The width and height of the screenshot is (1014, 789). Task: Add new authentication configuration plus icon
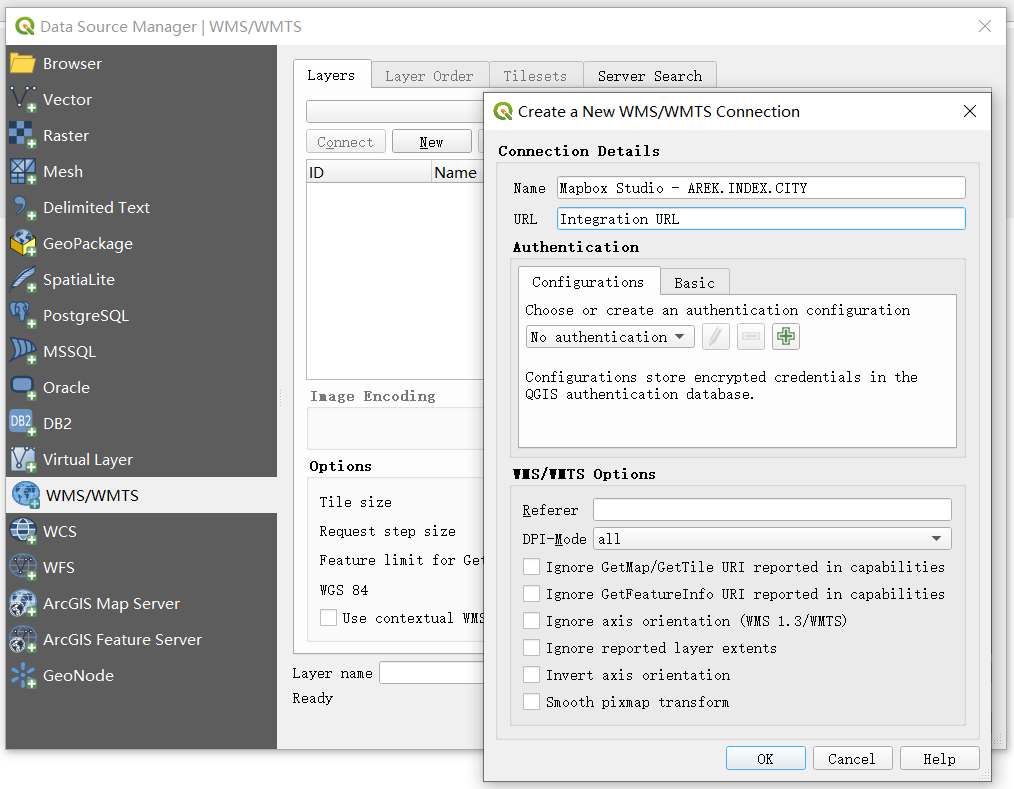[x=786, y=337]
